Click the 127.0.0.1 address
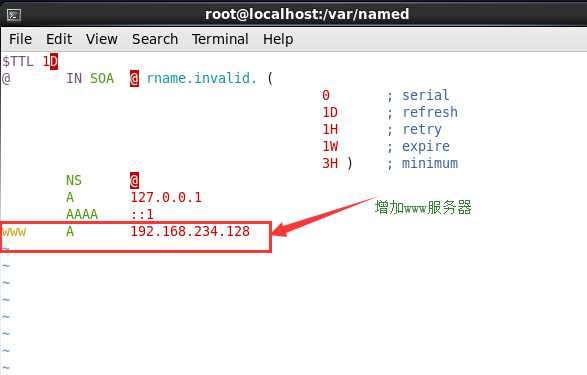The height and width of the screenshot is (375, 587). (166, 197)
